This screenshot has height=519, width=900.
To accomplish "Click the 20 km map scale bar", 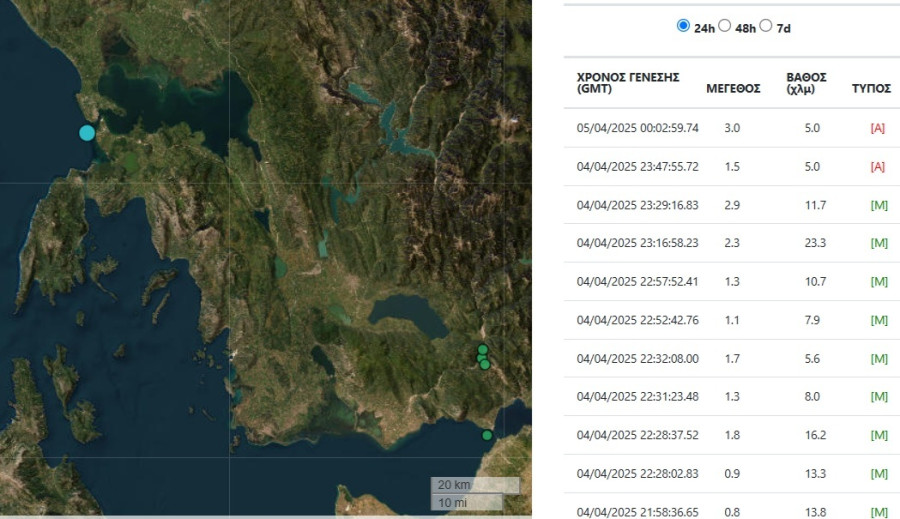I will point(475,485).
